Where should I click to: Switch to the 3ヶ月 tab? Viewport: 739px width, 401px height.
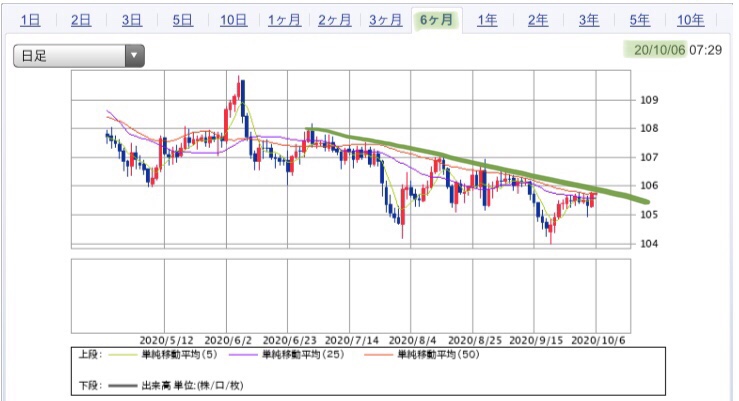point(385,20)
